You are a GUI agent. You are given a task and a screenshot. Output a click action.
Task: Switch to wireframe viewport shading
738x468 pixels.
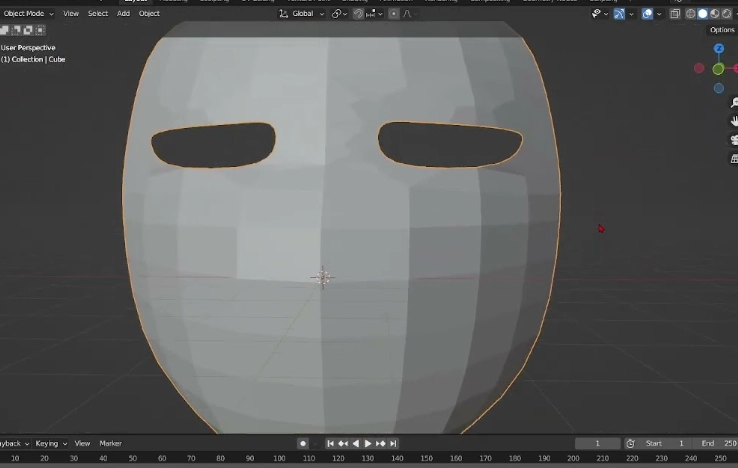[x=690, y=14]
